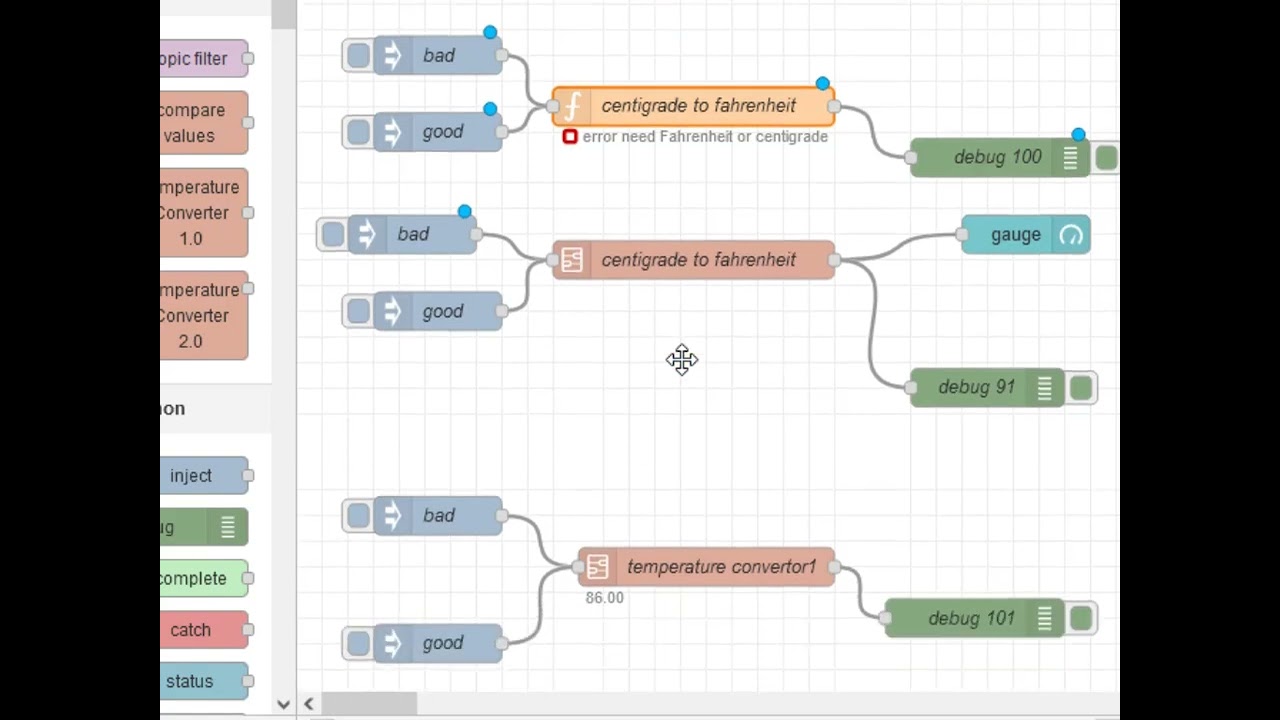Click the canvas horizontal scrollbar left arrow
1280x720 pixels.
(308, 704)
